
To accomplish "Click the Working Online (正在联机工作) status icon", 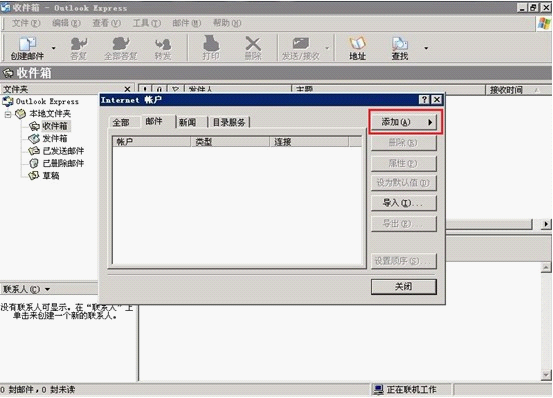I will 379,390.
